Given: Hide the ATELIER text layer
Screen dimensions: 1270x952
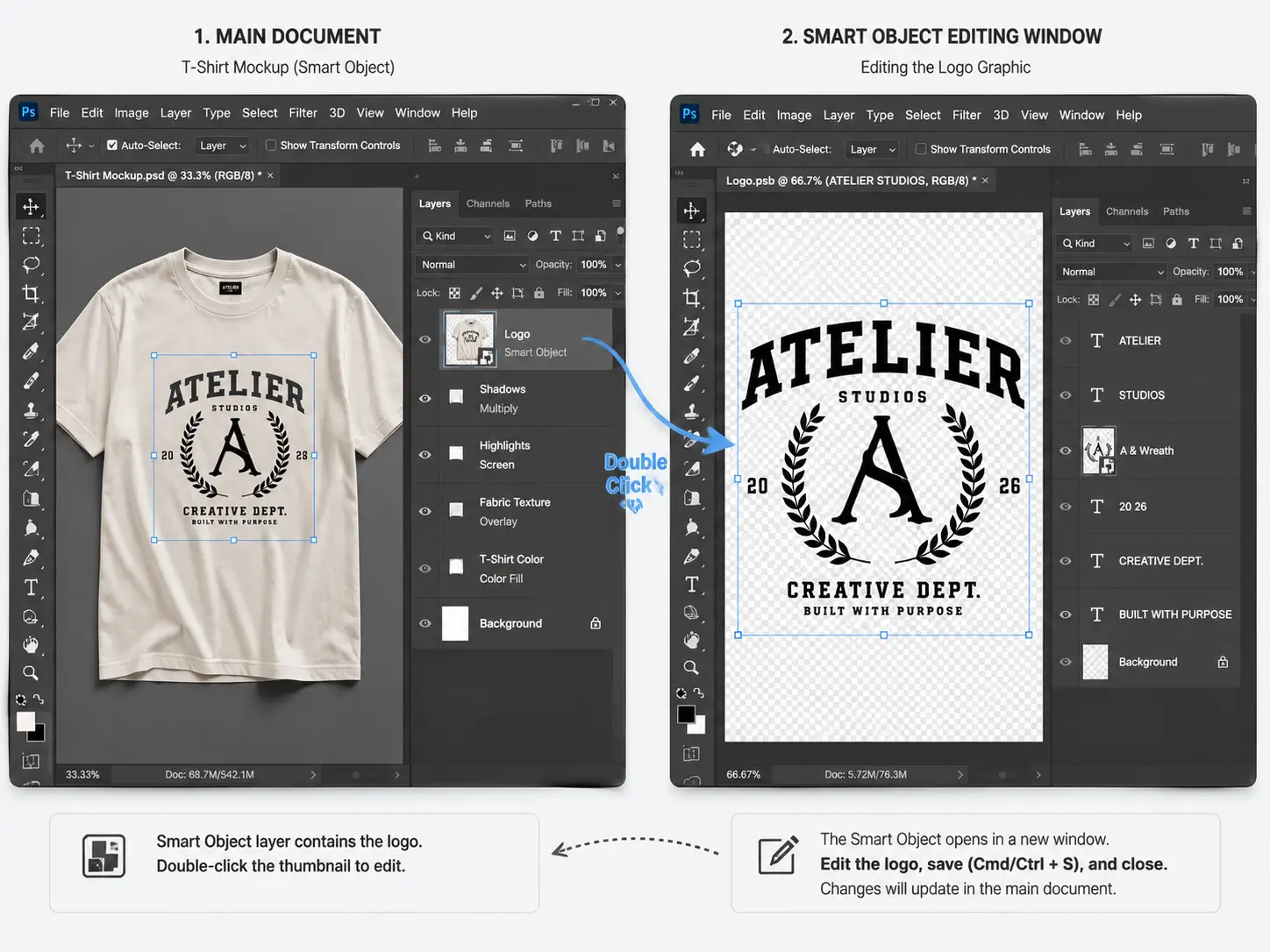Looking at the screenshot, I should [x=1066, y=341].
